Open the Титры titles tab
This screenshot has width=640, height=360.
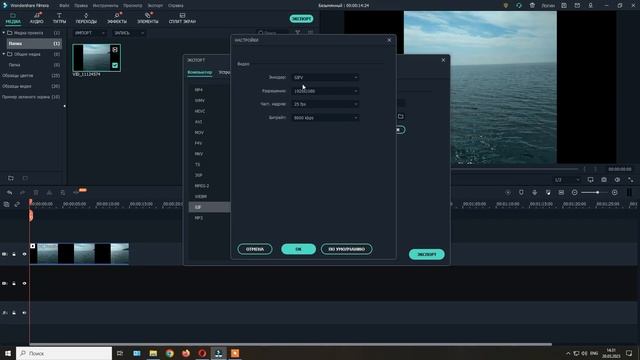[x=59, y=18]
